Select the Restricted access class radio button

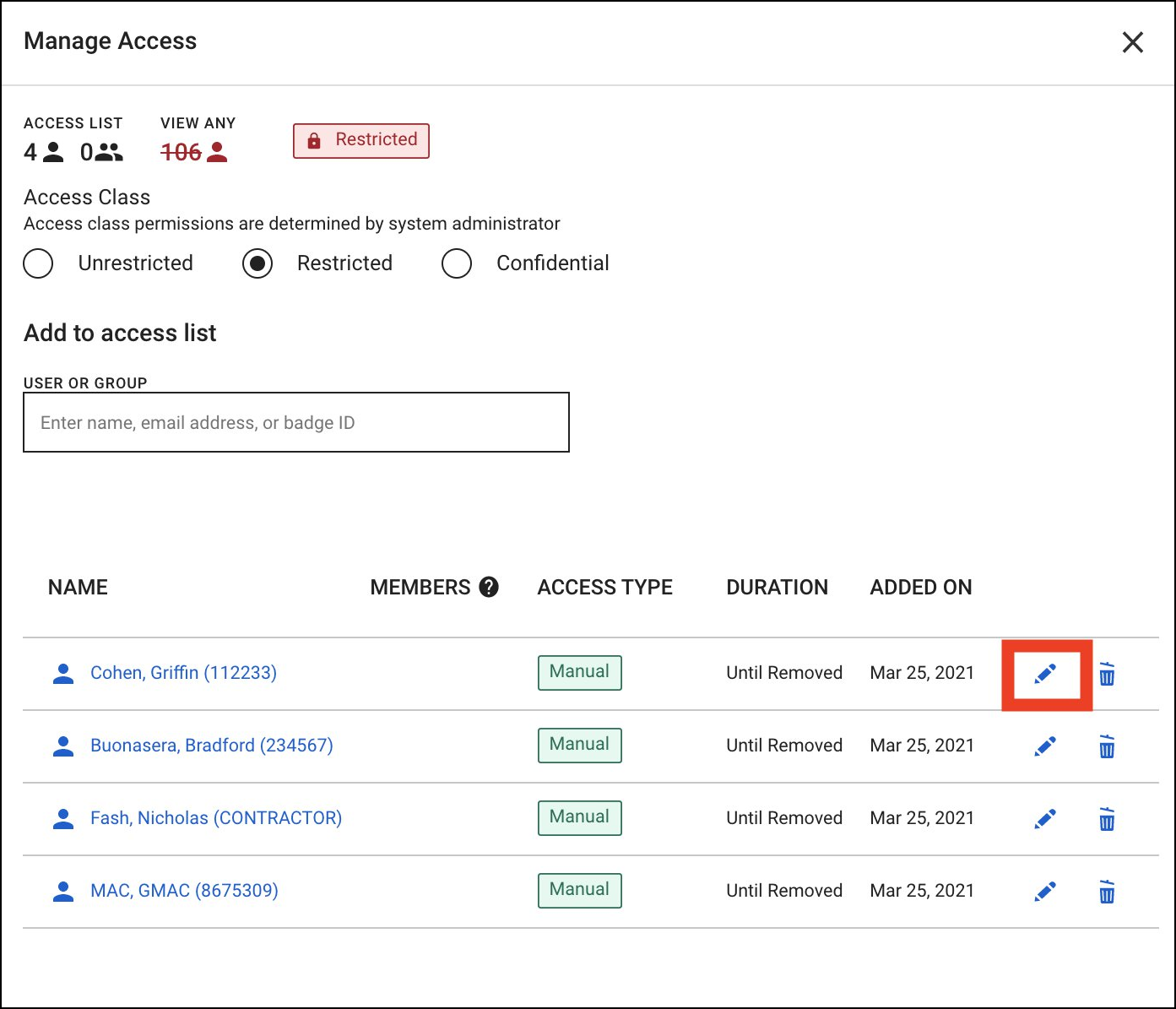click(257, 263)
